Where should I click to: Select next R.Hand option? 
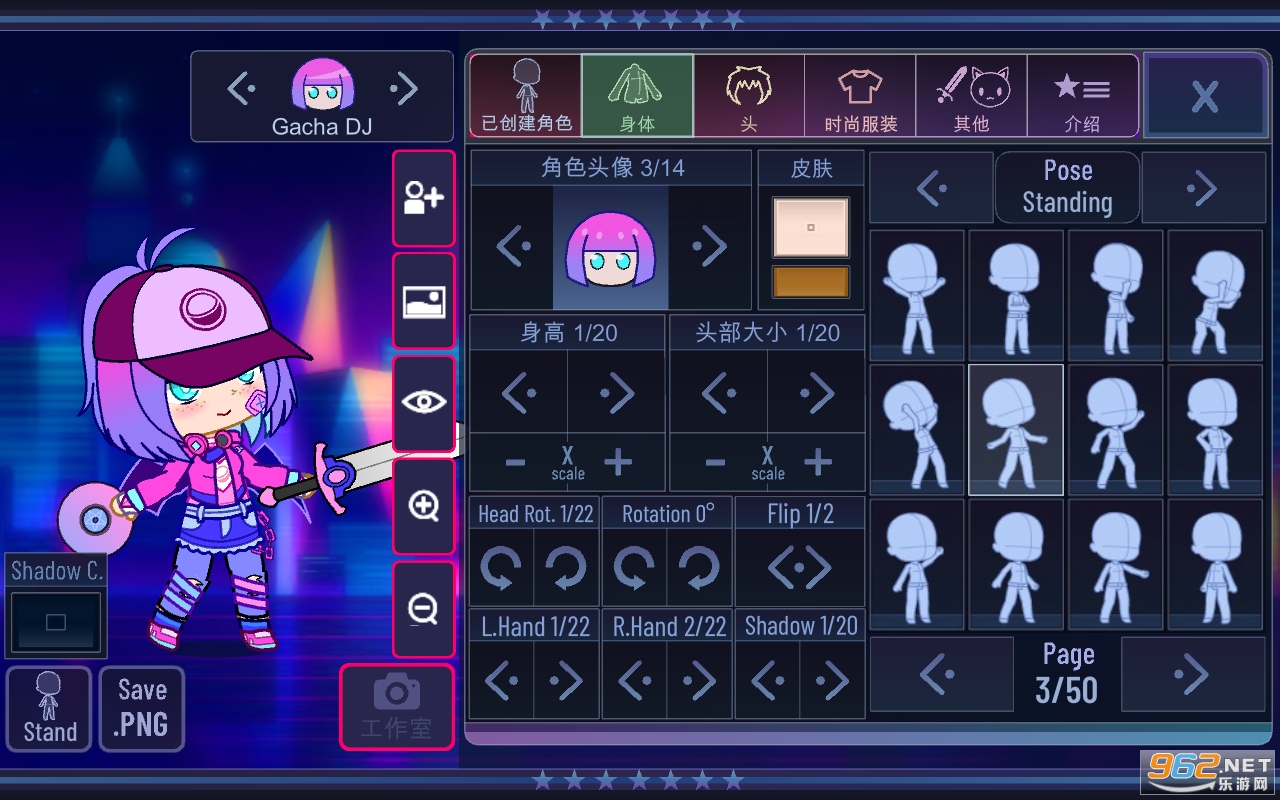pos(699,680)
